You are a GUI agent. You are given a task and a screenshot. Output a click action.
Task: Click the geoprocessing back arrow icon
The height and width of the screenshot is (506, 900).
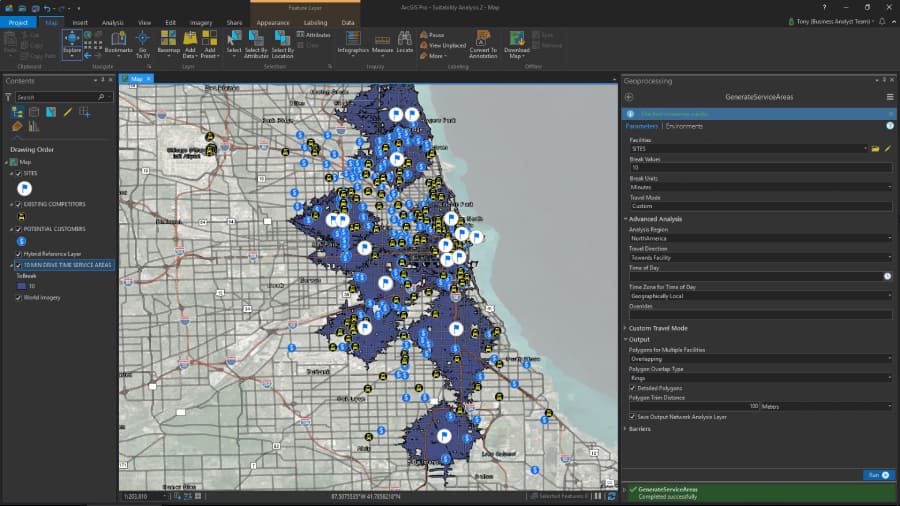629,97
